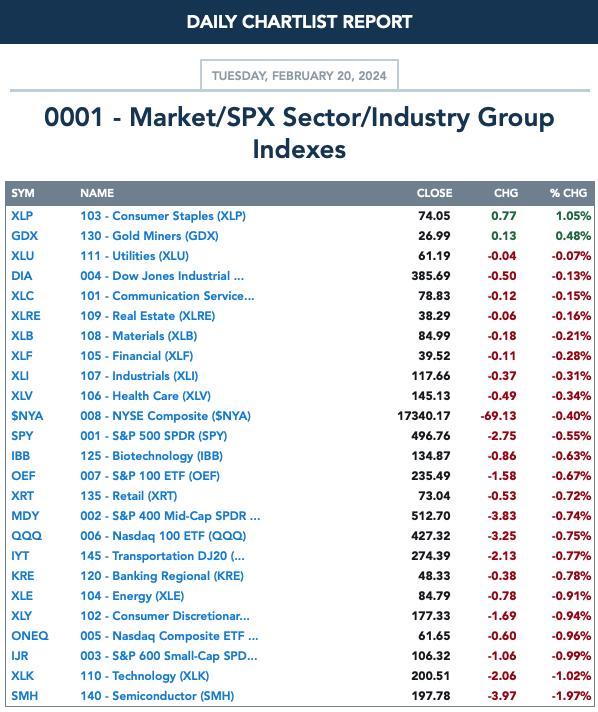Open the XLP symbol link

(22, 216)
